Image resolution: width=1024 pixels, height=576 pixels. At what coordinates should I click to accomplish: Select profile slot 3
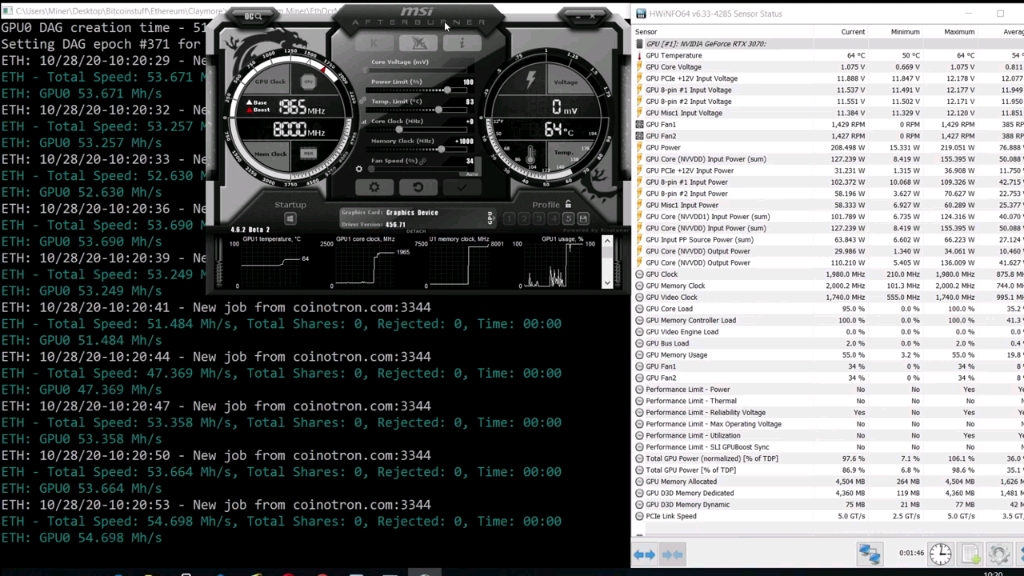539,219
